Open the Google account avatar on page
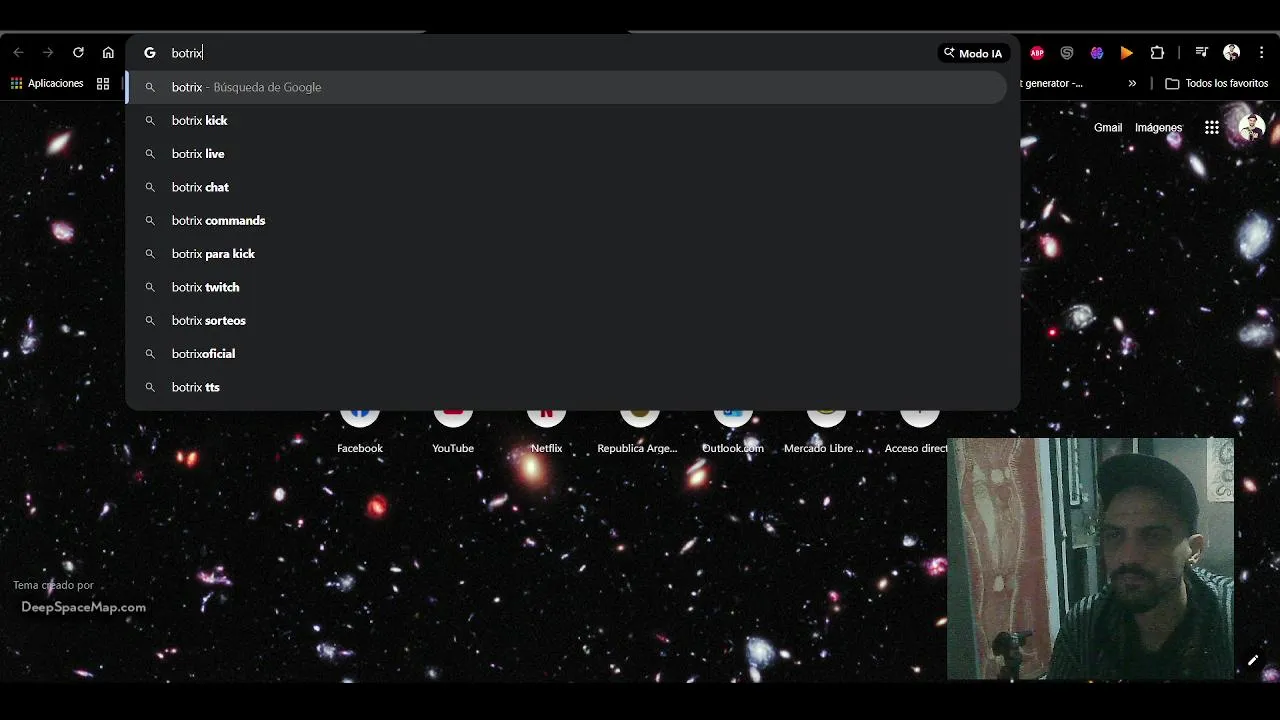 click(x=1251, y=127)
